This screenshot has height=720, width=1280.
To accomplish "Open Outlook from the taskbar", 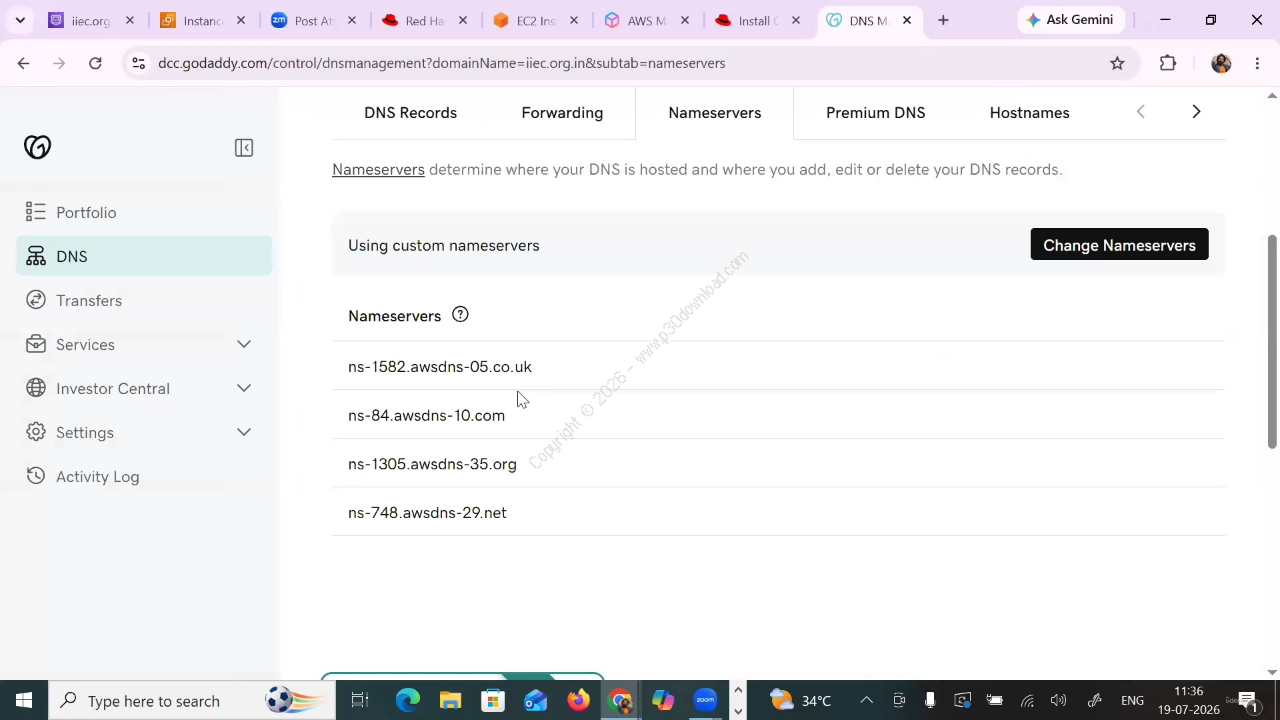I will [536, 700].
